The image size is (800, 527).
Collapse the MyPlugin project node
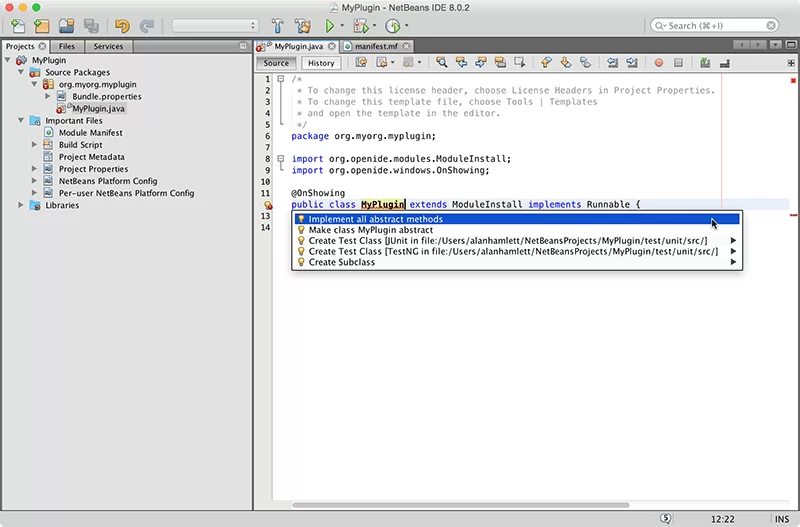(8, 60)
